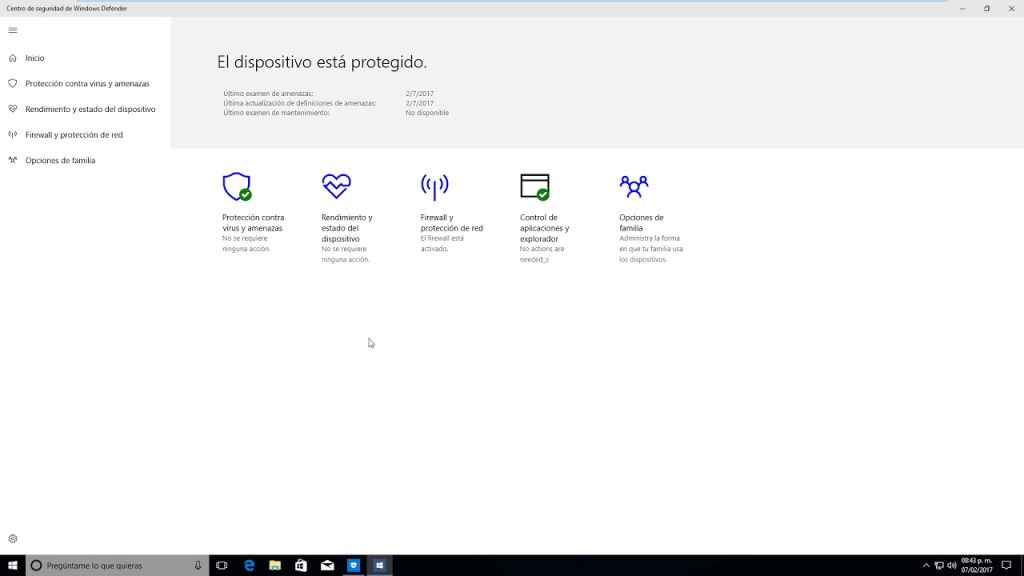The image size is (1024, 576).
Task: Open the Windows Store taskbar icon
Action: click(301, 566)
